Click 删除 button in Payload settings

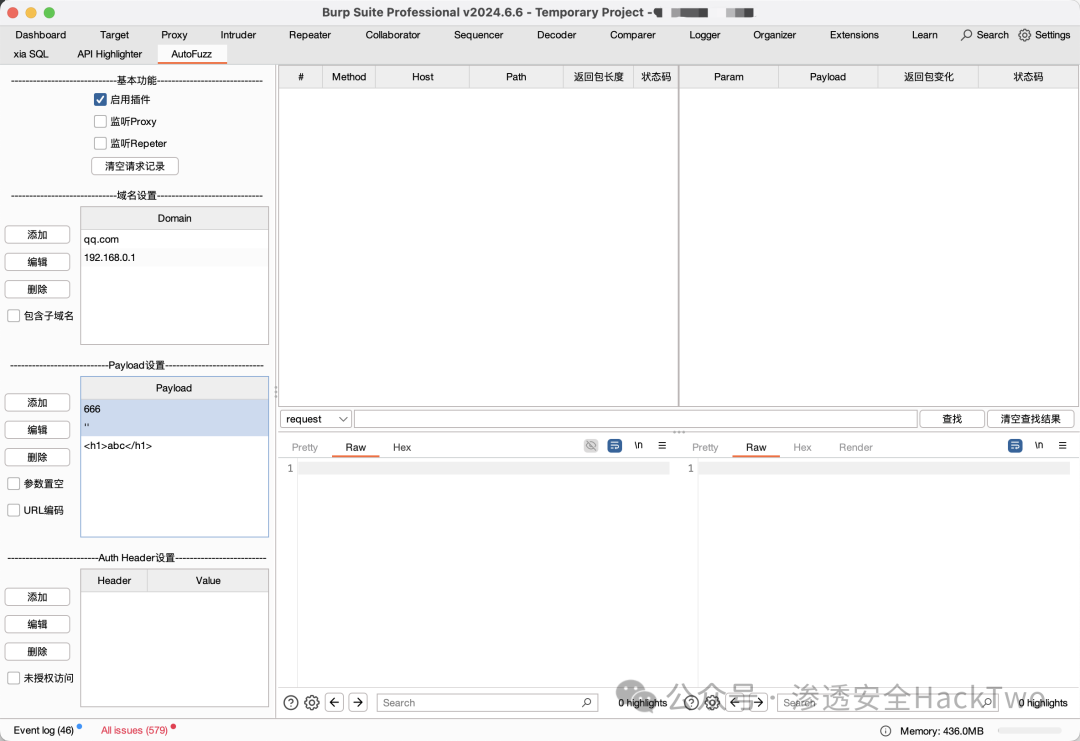click(x=37, y=457)
